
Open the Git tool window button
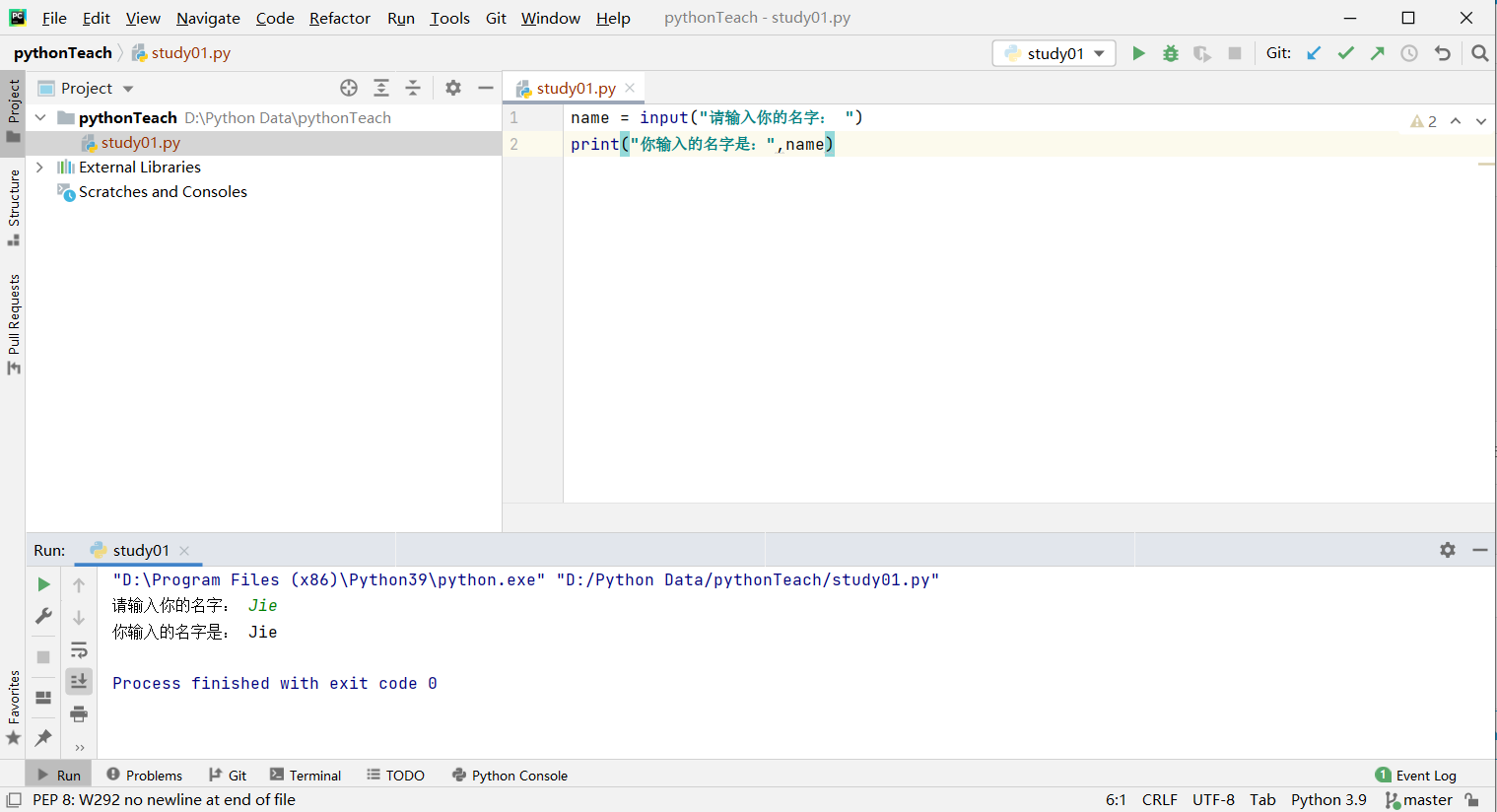[x=228, y=776]
